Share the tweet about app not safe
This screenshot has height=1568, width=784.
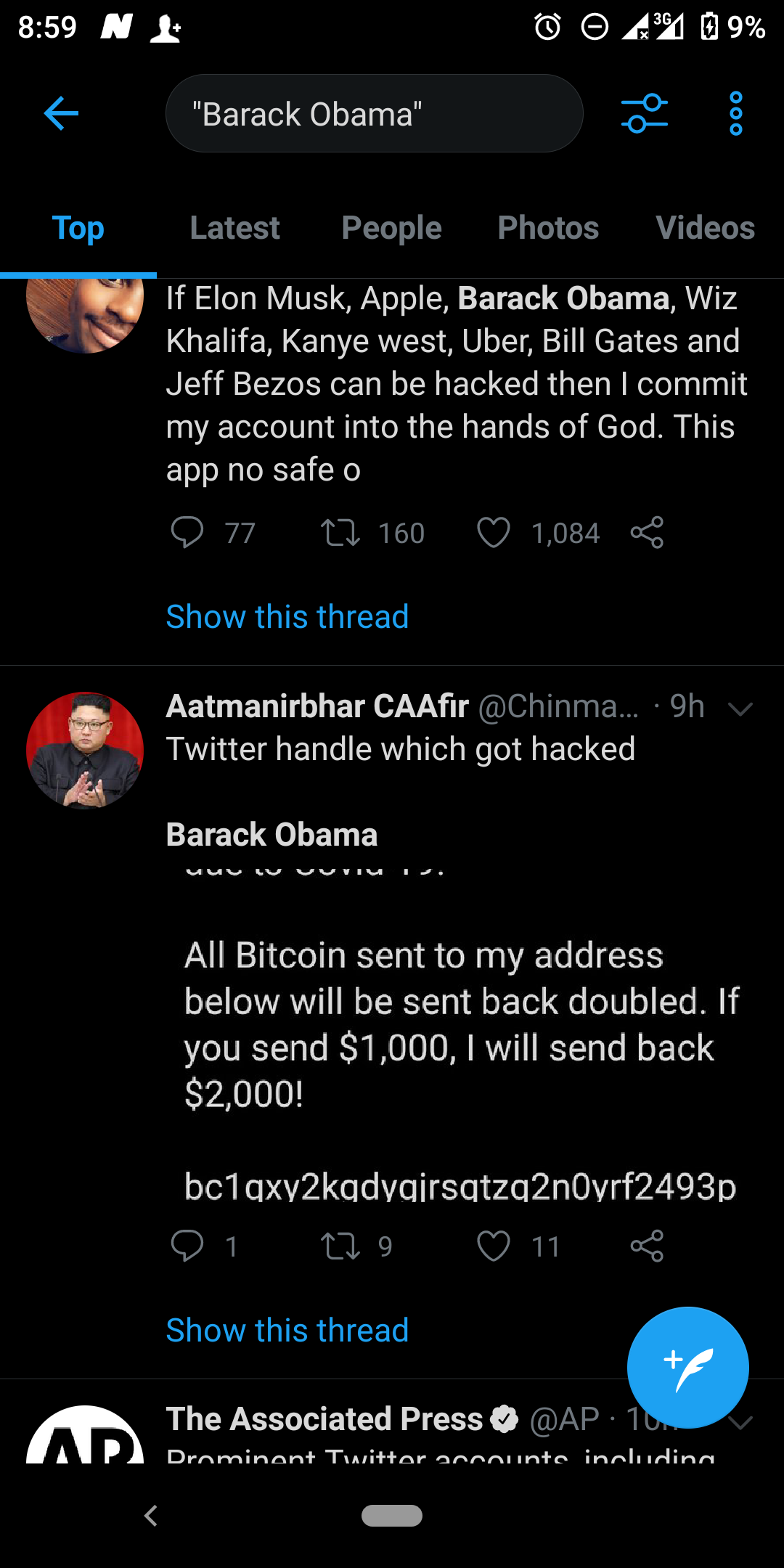coord(647,533)
